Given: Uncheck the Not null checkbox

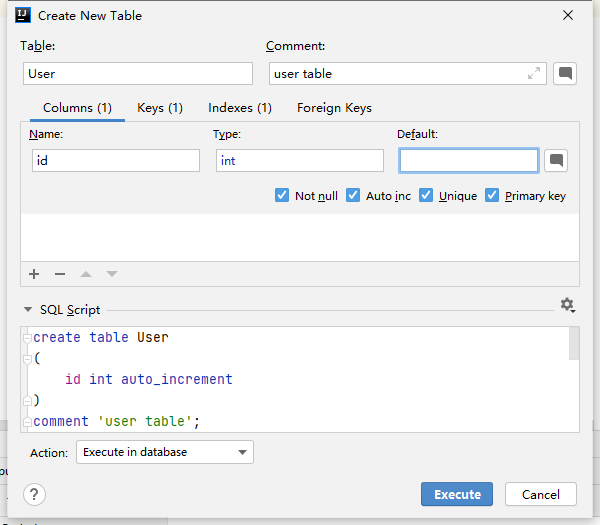Looking at the screenshot, I should pos(282,195).
